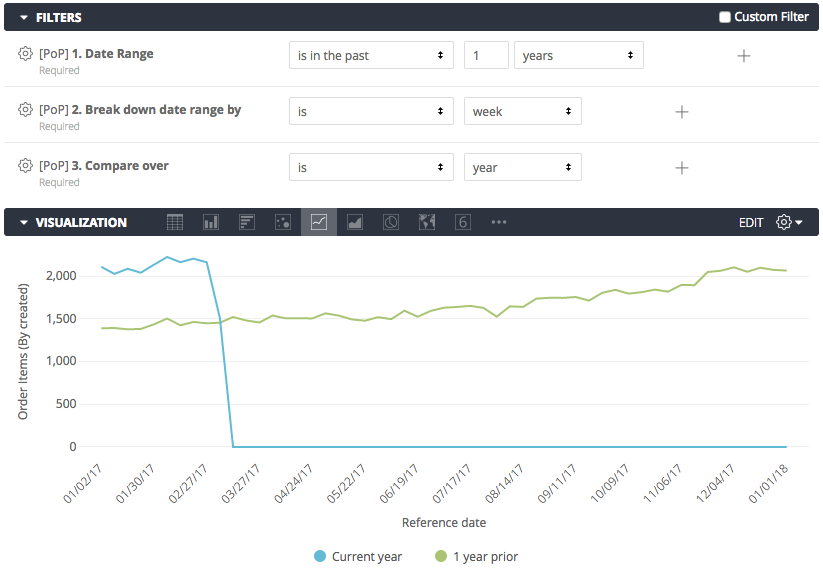Switch to column chart visualization
Image resolution: width=823 pixels, height=569 pixels.
[x=211, y=222]
